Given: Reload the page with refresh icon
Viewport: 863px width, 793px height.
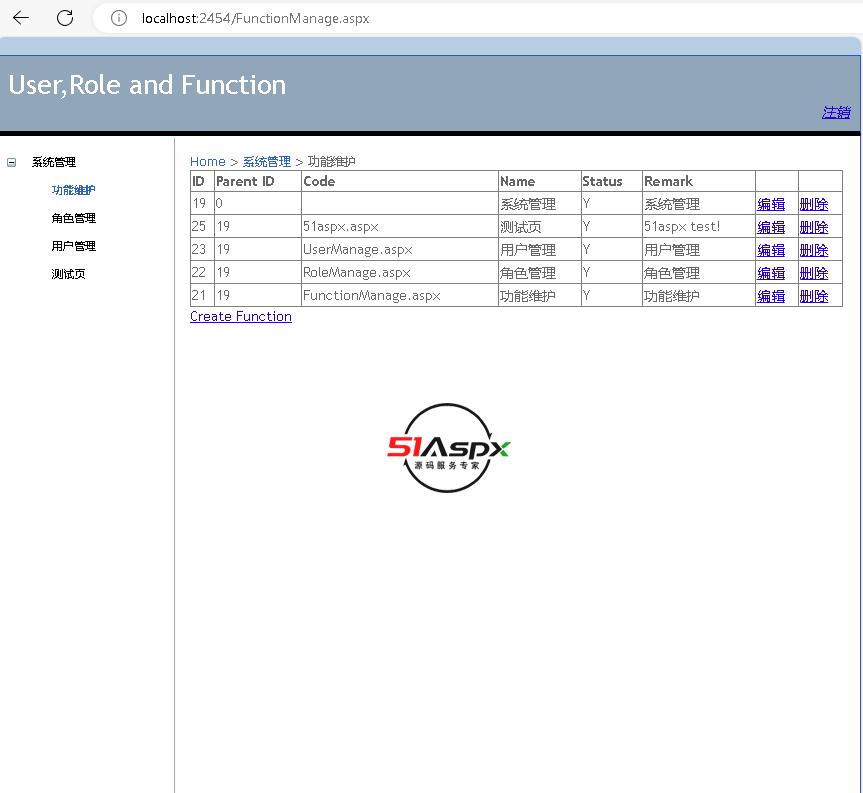Looking at the screenshot, I should (x=65, y=18).
